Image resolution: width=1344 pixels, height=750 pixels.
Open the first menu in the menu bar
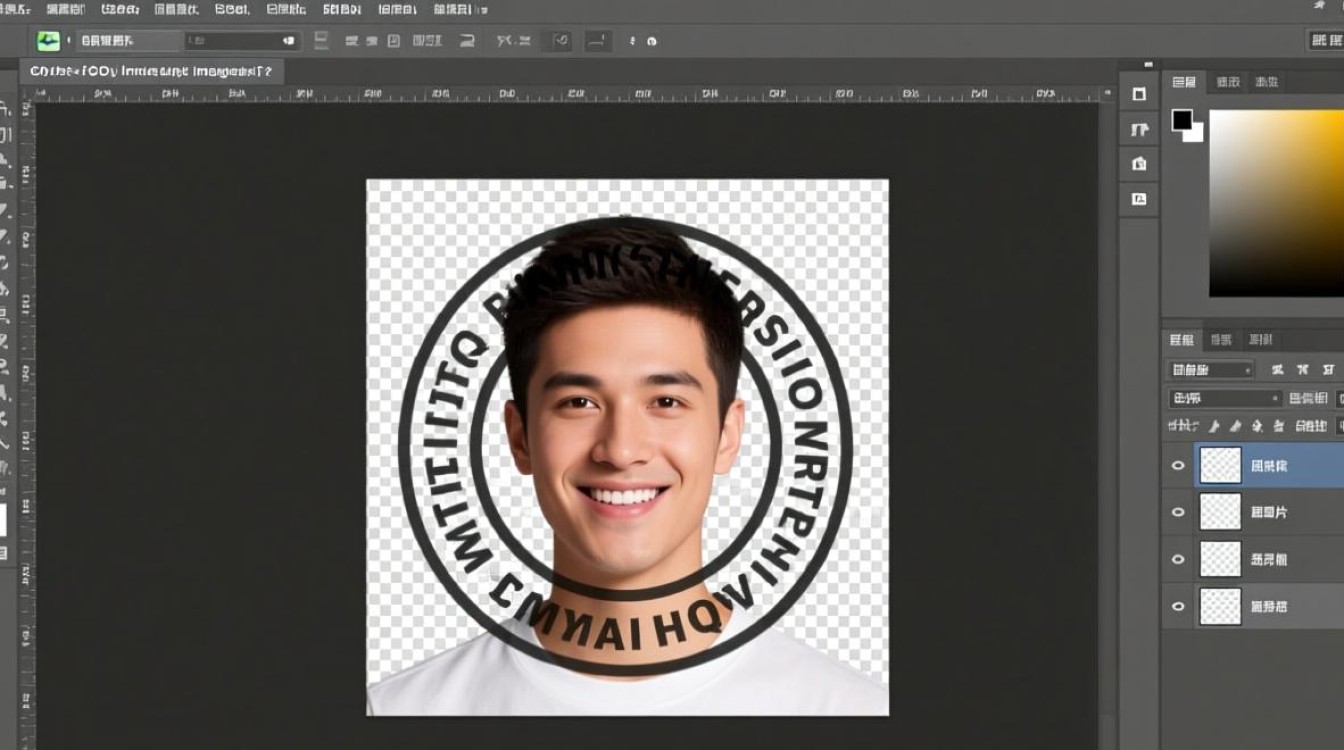point(15,9)
